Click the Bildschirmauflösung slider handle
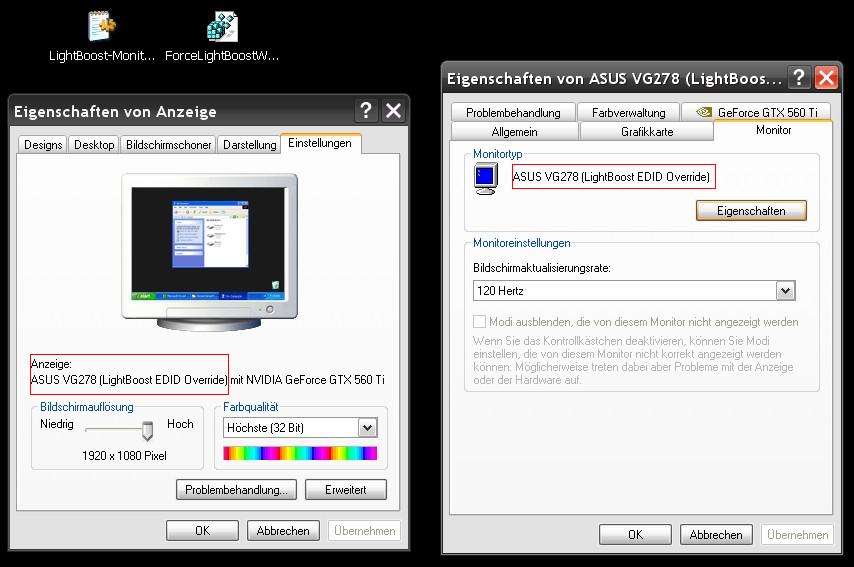Image resolution: width=854 pixels, height=567 pixels. point(147,430)
